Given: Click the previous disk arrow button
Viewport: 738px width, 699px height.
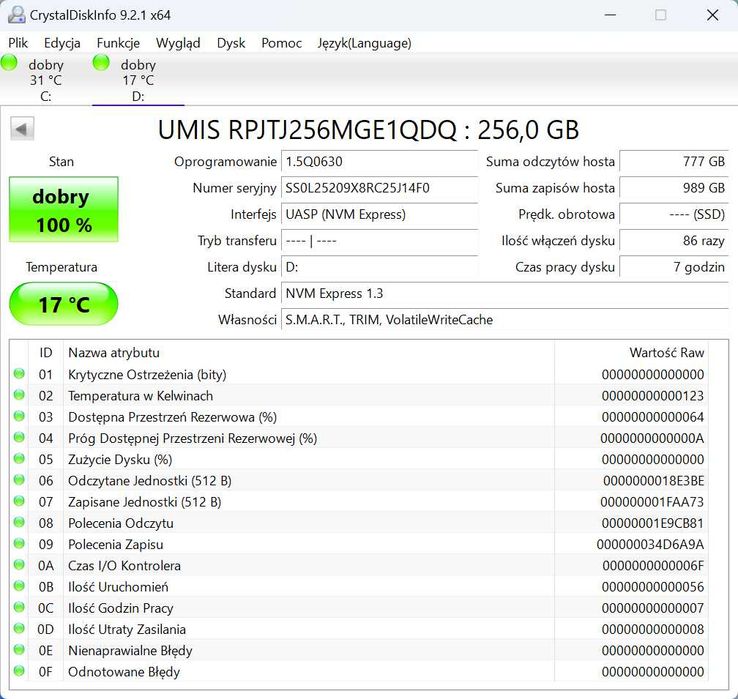Looking at the screenshot, I should pyautogui.click(x=22, y=129).
